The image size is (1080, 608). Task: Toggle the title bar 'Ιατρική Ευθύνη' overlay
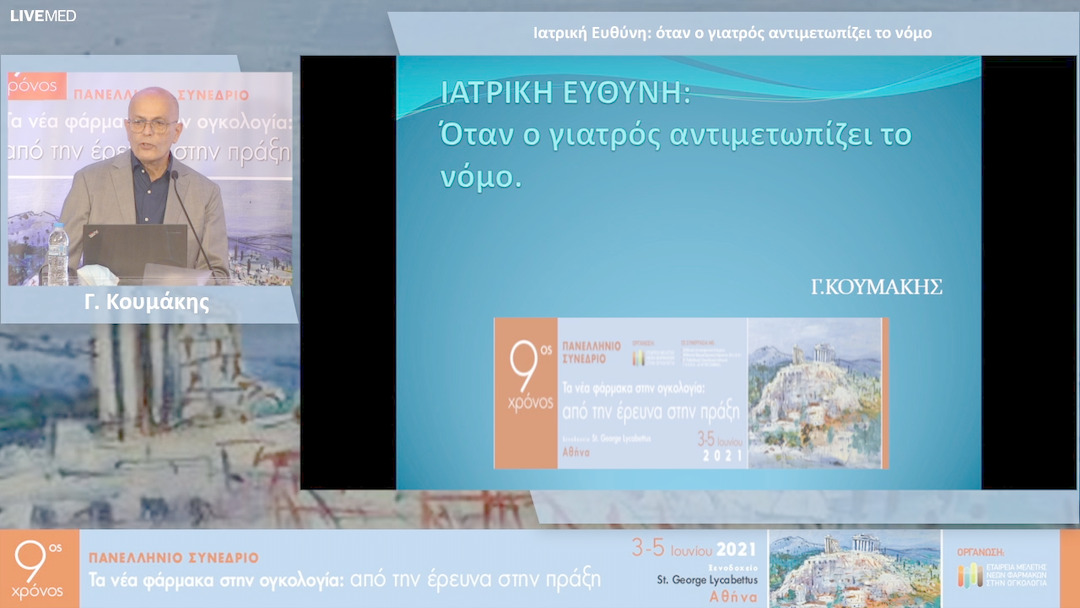[x=730, y=31]
